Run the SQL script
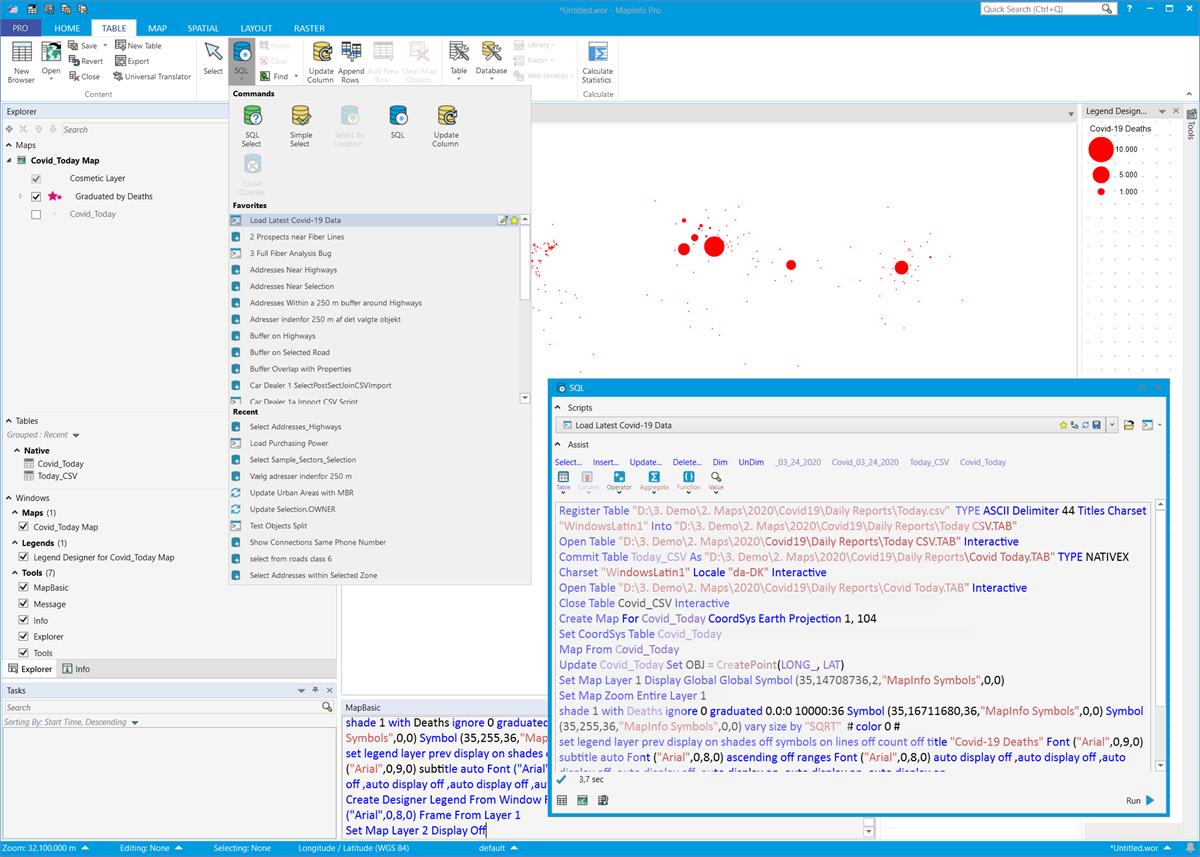Image resolution: width=1200 pixels, height=857 pixels. (1138, 800)
